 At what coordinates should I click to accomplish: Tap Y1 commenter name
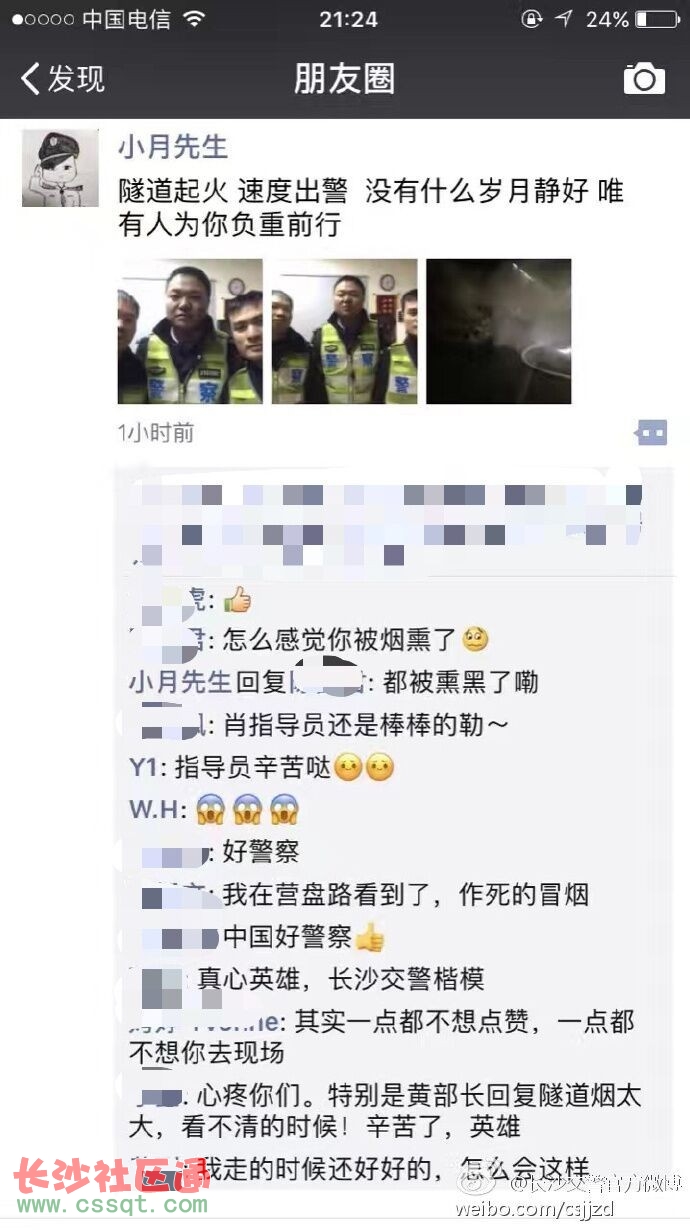[144, 767]
